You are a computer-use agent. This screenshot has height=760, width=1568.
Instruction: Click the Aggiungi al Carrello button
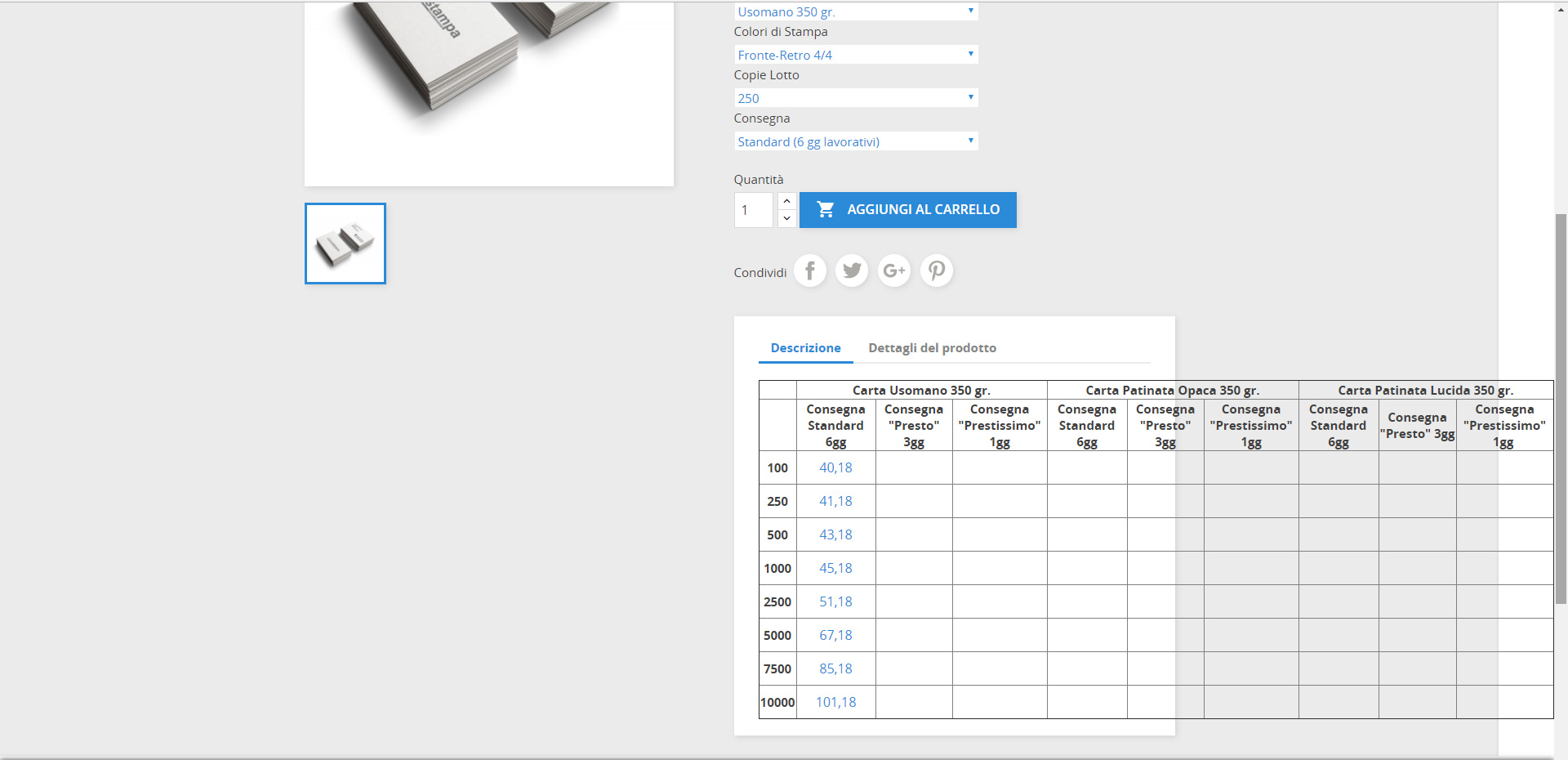tap(908, 210)
